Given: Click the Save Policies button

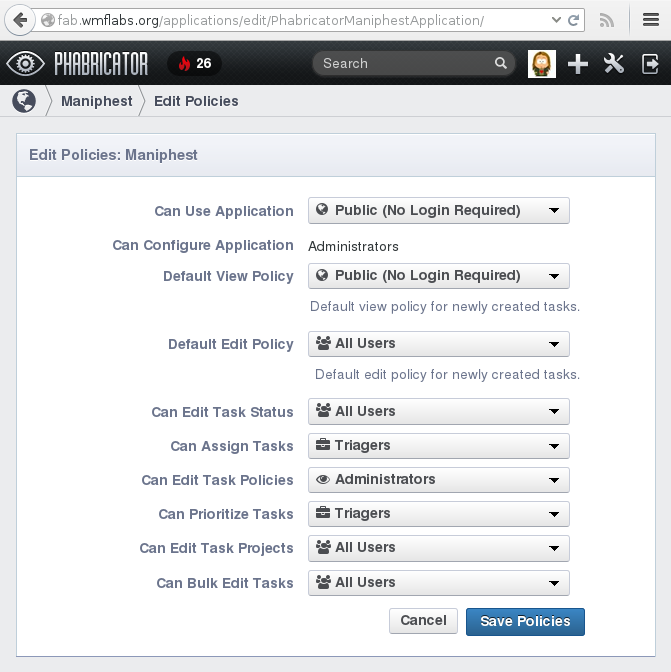Looking at the screenshot, I should pyautogui.click(x=525, y=621).
